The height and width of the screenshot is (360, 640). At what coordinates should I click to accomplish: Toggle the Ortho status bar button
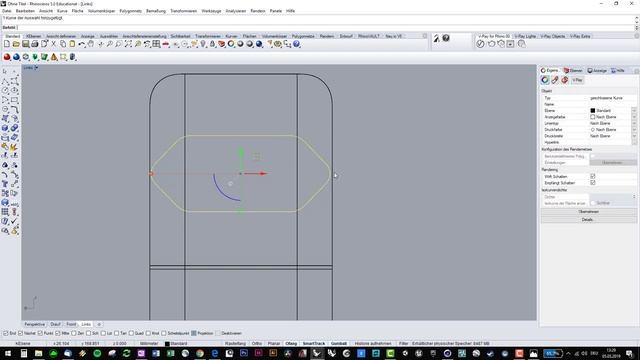[257, 344]
